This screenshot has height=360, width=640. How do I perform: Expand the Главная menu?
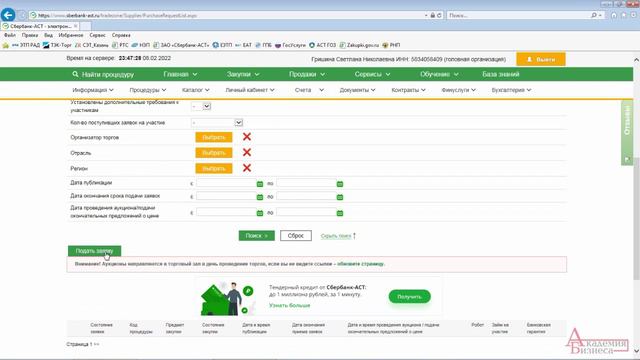pos(180,74)
